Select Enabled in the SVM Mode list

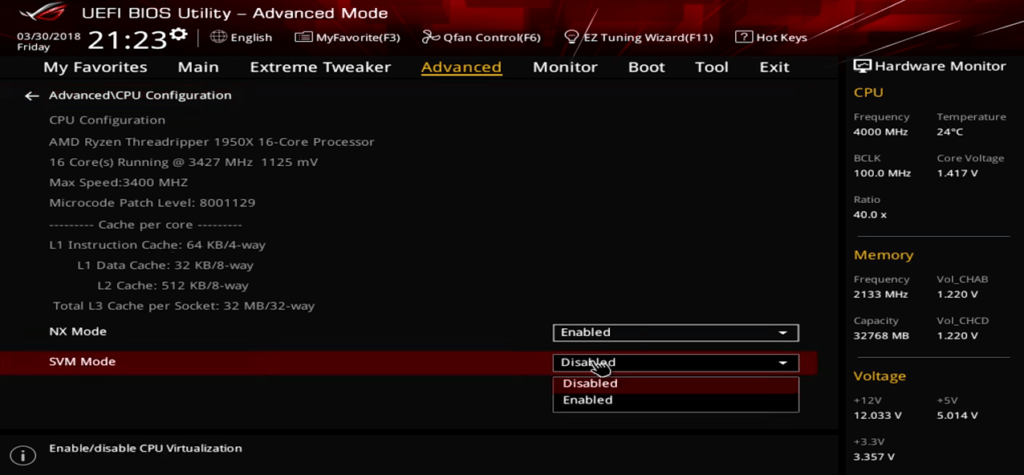(x=588, y=400)
